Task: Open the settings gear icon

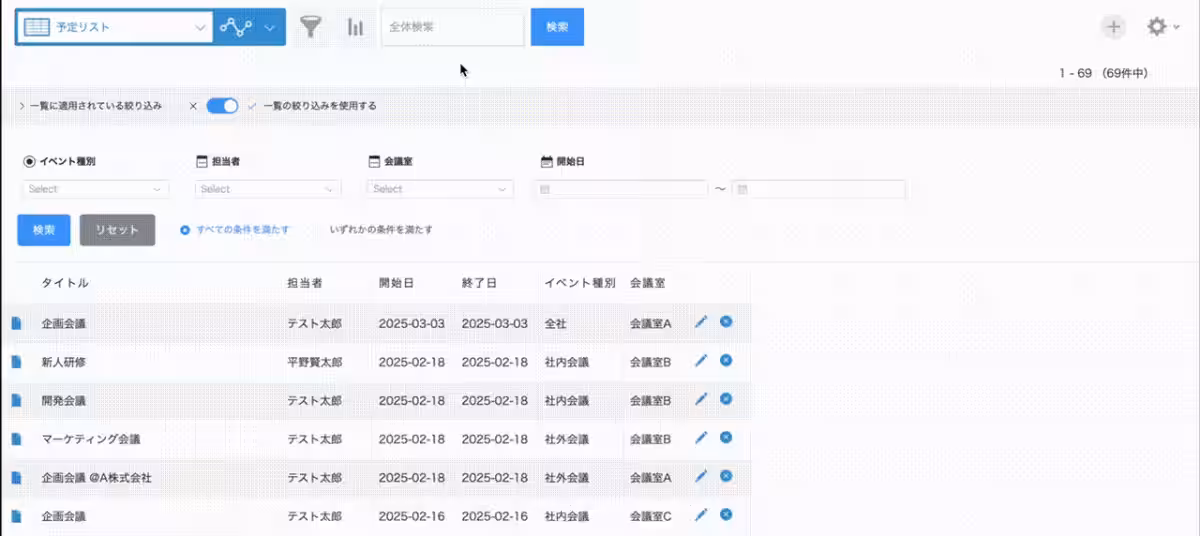Action: (x=1157, y=28)
